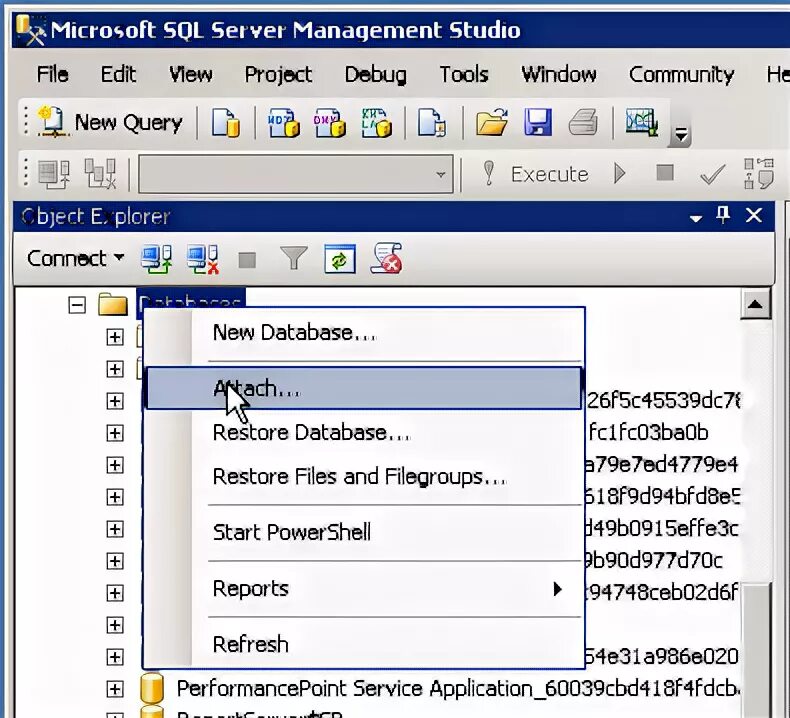Click the Activity Monitor icon
This screenshot has height=718, width=790.
click(642, 122)
